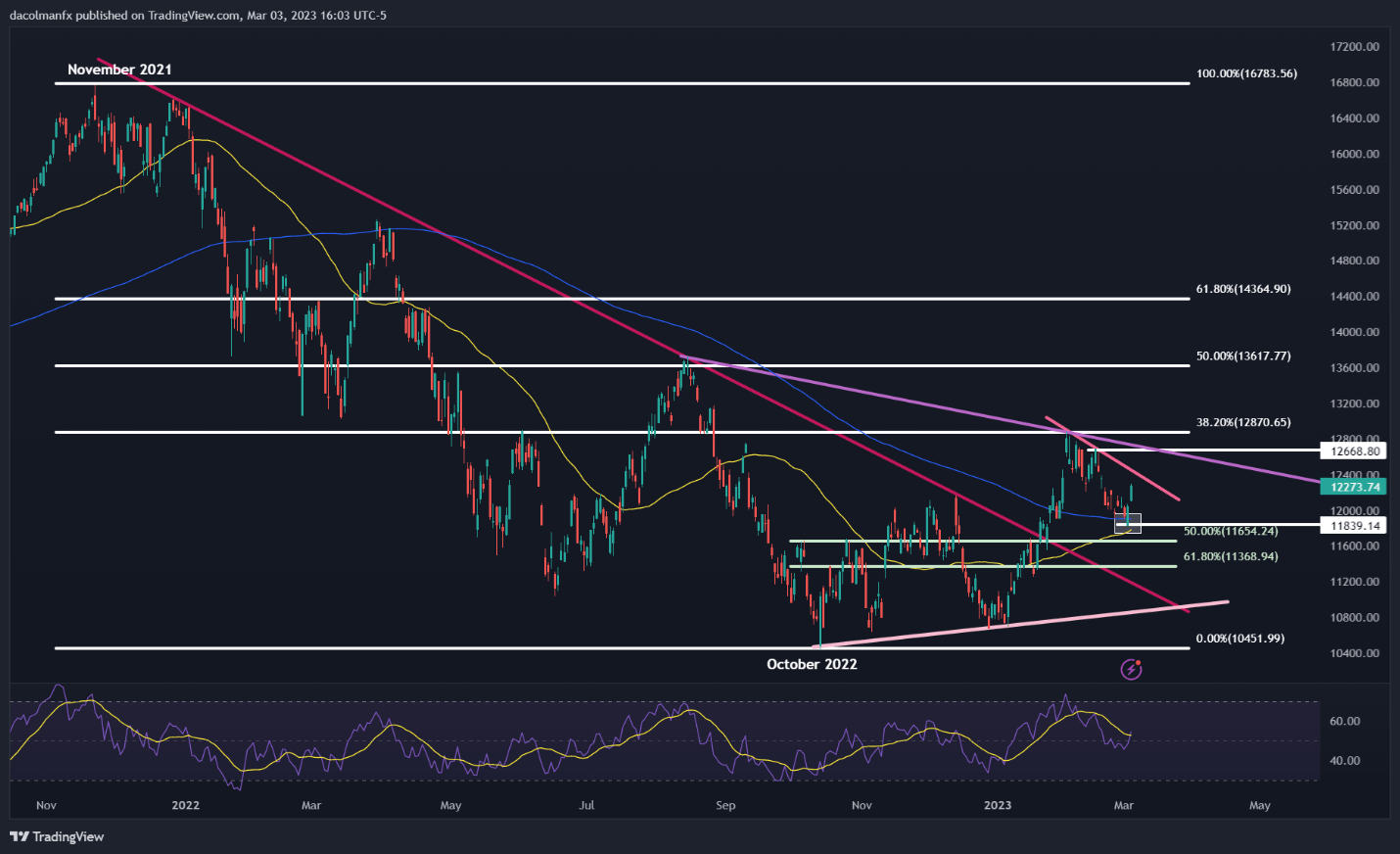Click the 'Sep' time axis label
The height and width of the screenshot is (854, 1400).
point(725,805)
